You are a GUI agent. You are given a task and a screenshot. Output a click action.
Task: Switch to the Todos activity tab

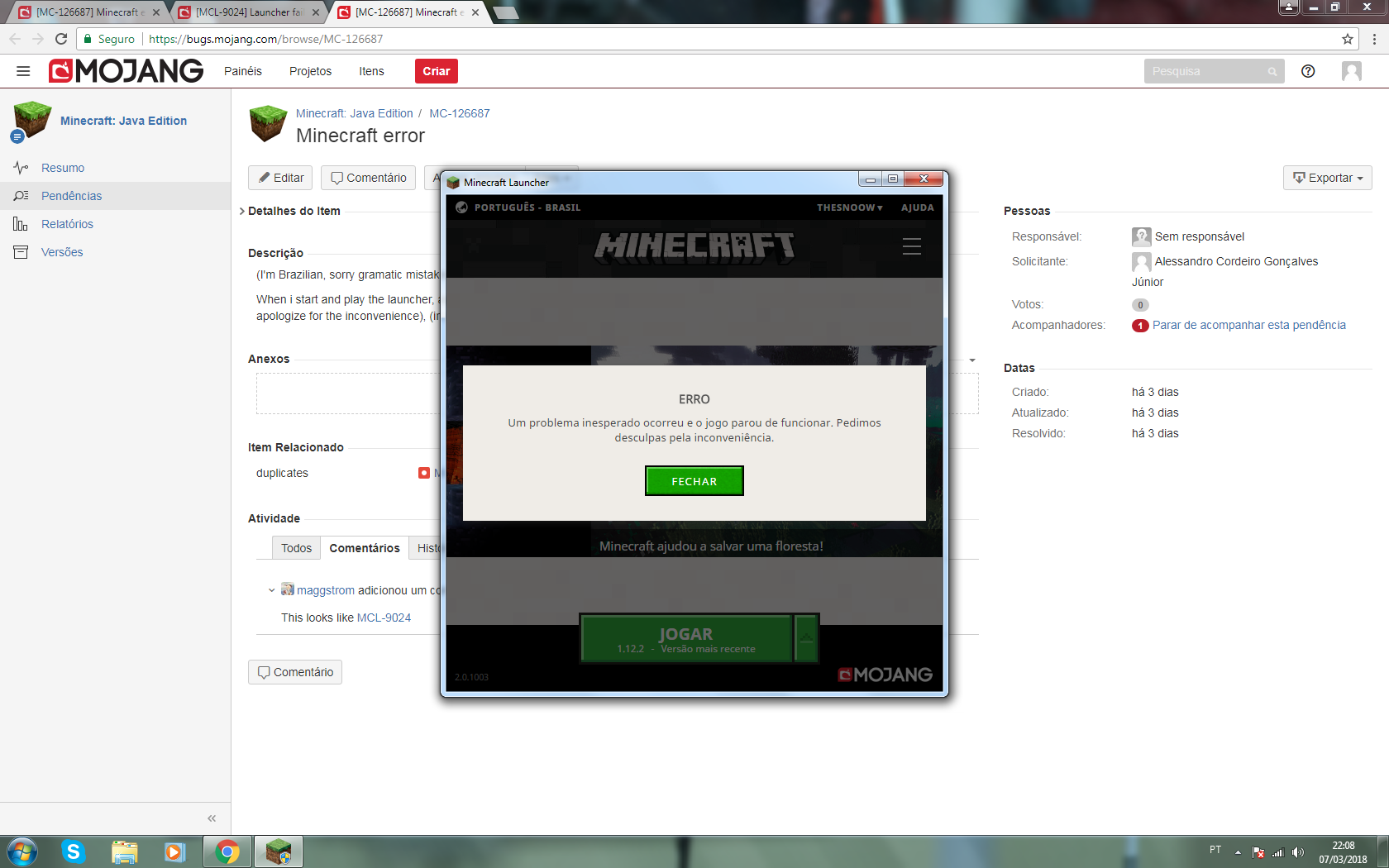(x=296, y=548)
